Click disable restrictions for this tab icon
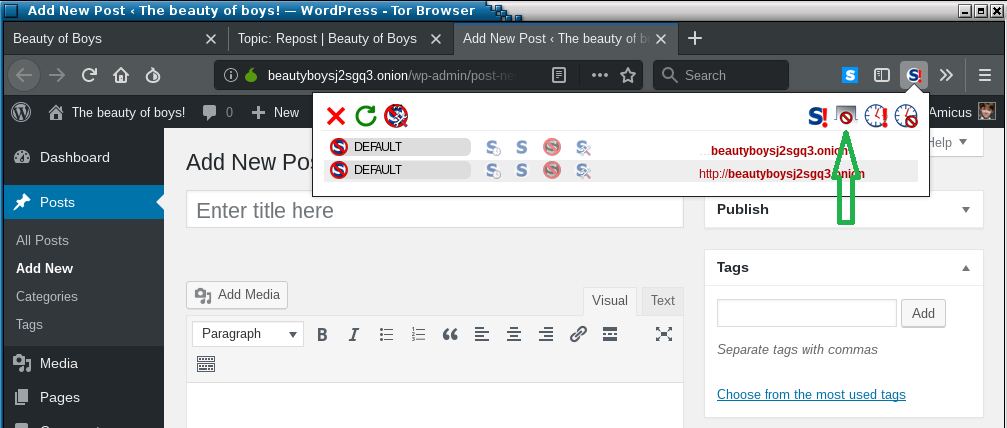 [x=846, y=116]
